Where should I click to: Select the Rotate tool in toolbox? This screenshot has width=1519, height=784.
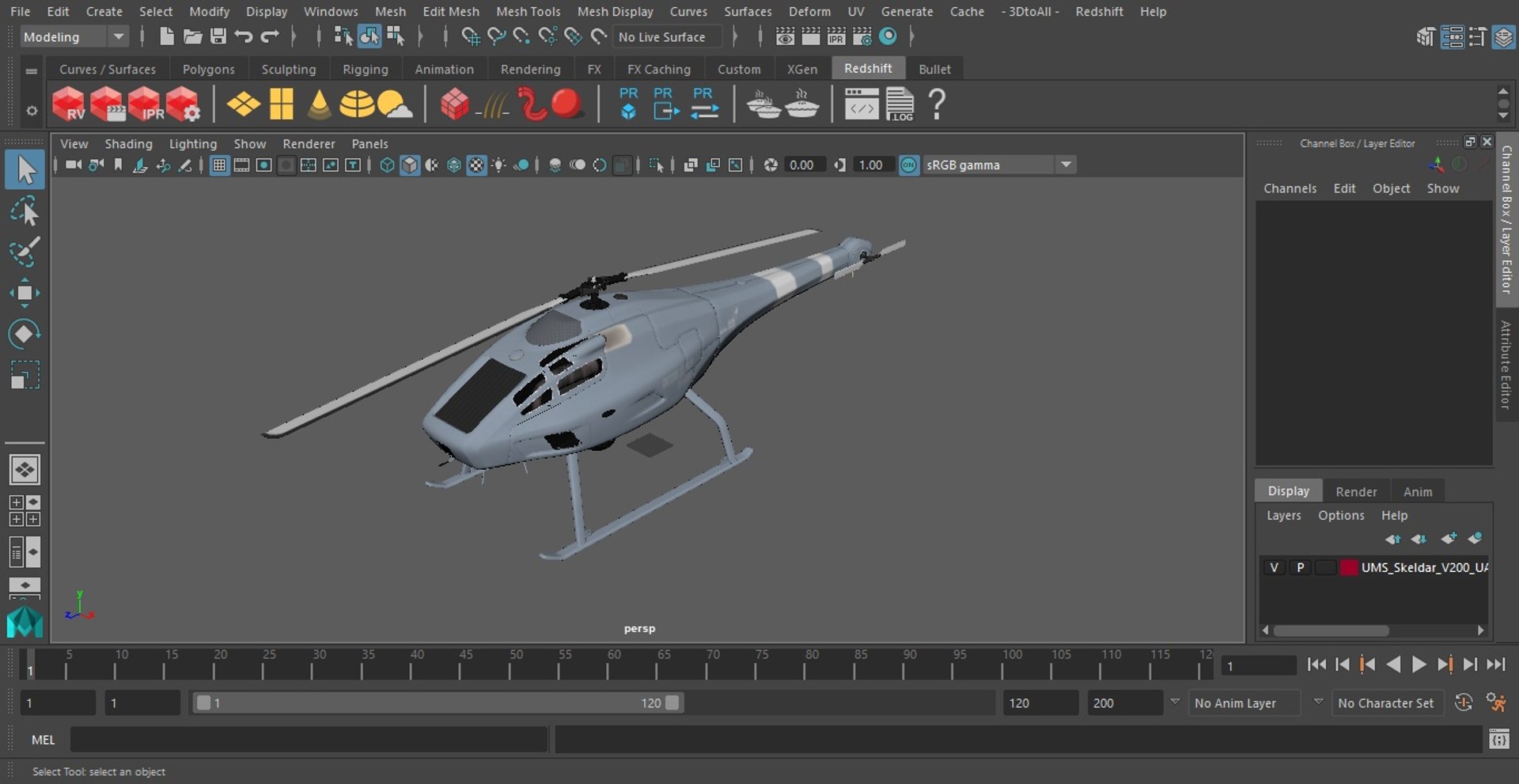pyautogui.click(x=25, y=334)
